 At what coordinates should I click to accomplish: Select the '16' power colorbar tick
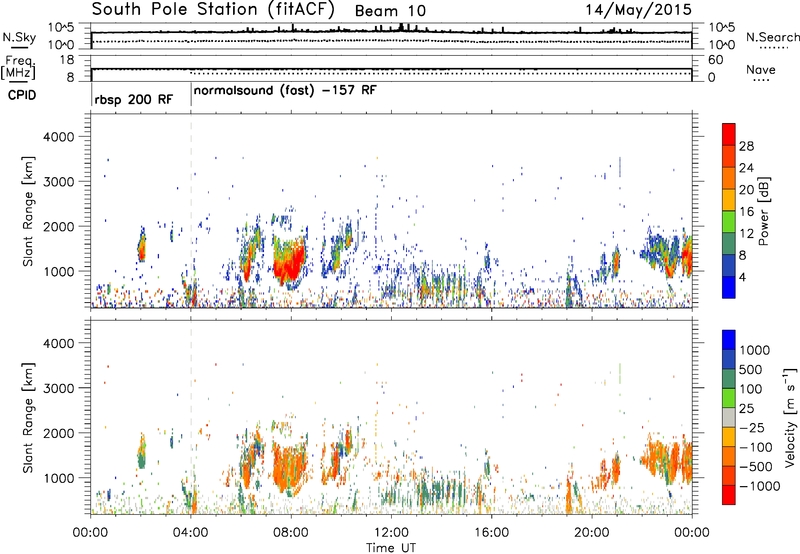coord(746,212)
